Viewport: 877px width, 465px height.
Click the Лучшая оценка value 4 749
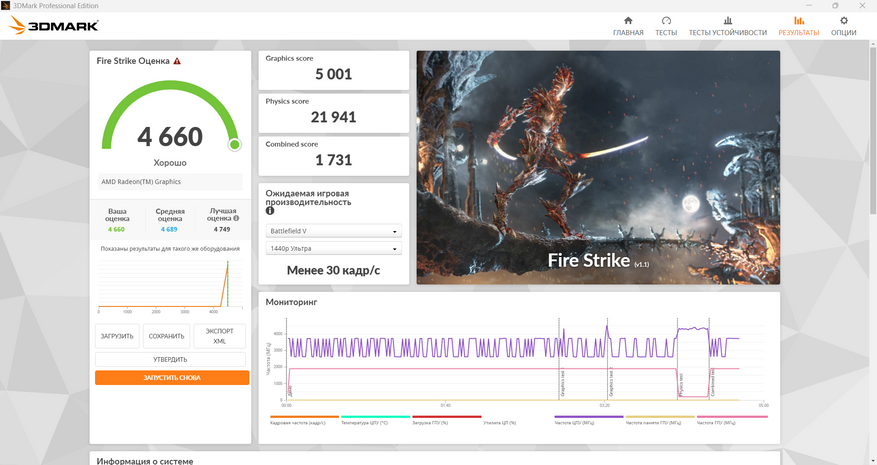pos(222,229)
